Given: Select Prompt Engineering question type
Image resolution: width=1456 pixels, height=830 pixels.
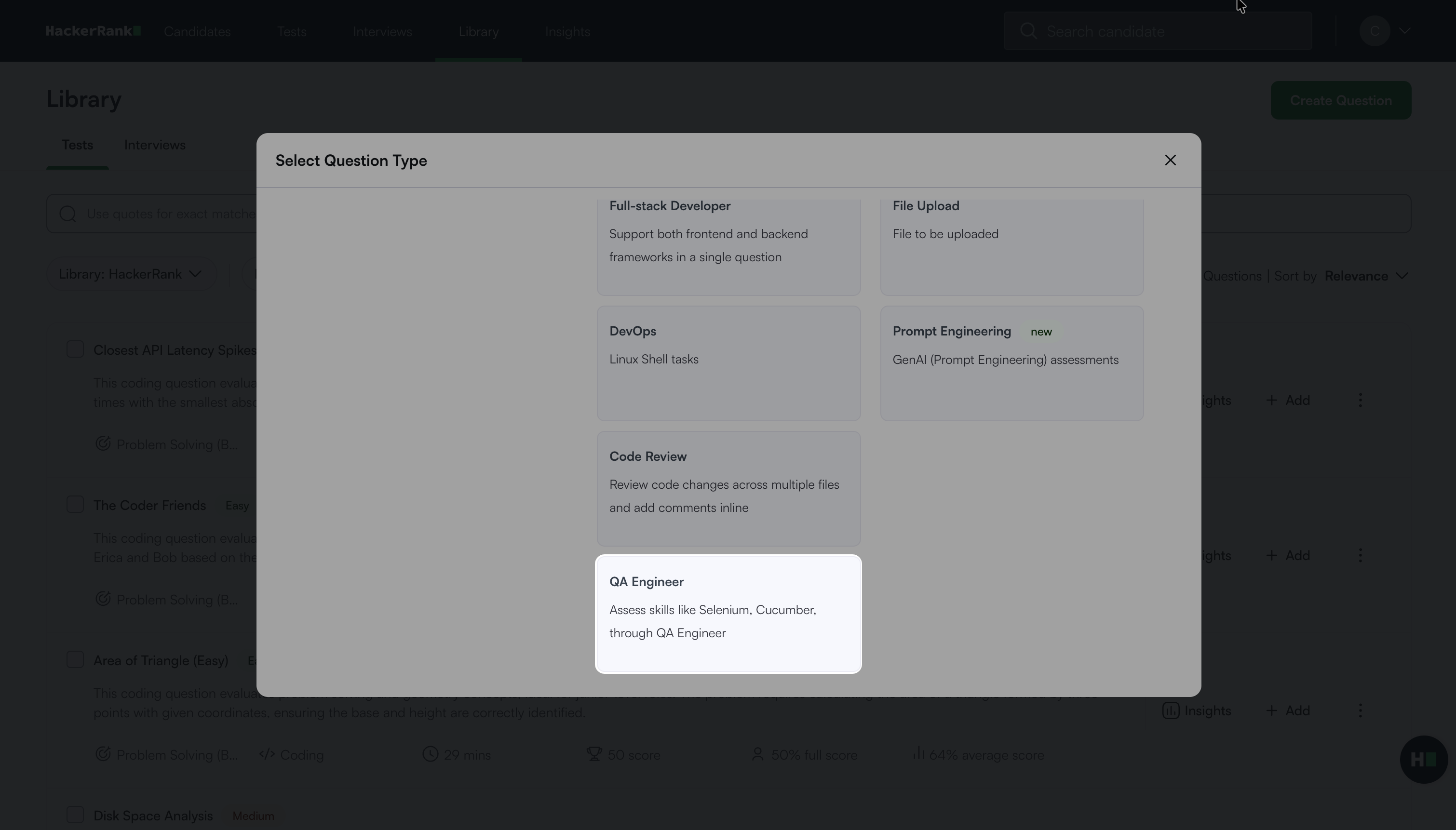Looking at the screenshot, I should pyautogui.click(x=1011, y=362).
